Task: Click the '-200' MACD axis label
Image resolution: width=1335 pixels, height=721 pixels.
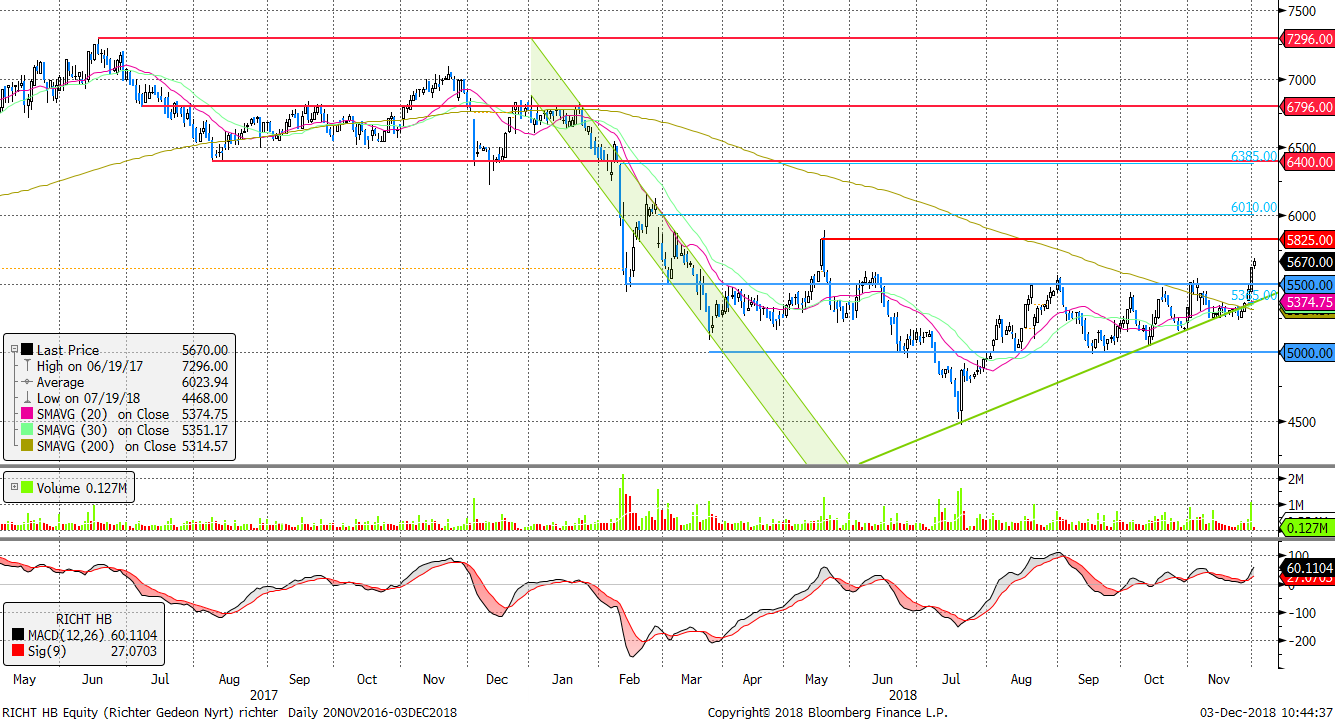Action: pos(1303,641)
